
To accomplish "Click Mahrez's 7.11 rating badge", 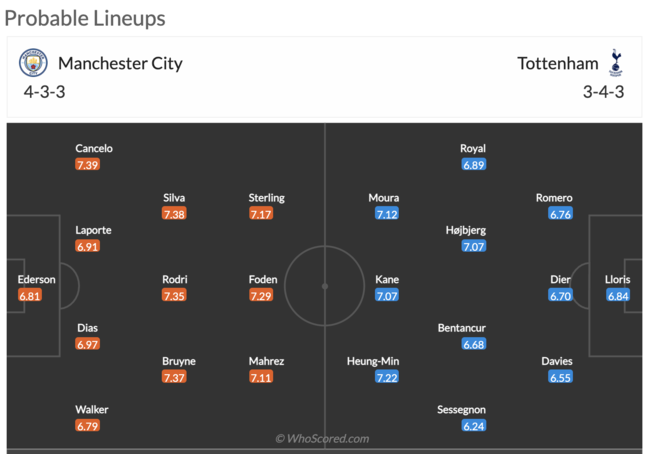I will click(x=262, y=377).
